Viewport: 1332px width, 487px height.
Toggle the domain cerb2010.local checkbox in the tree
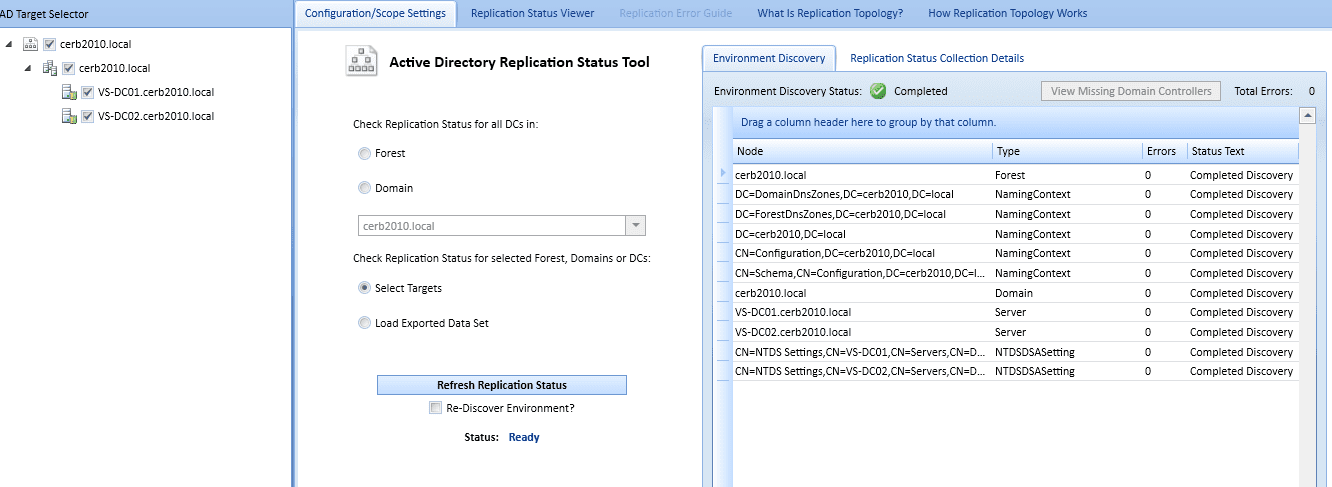point(68,68)
